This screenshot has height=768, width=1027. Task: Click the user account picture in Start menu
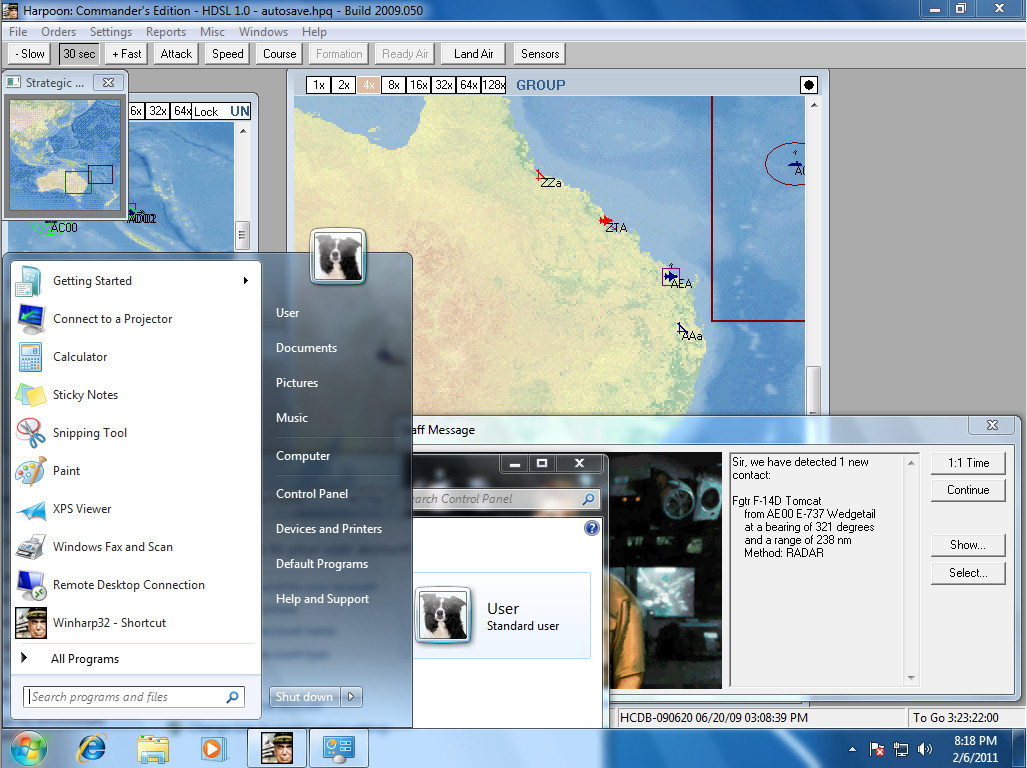tap(338, 256)
